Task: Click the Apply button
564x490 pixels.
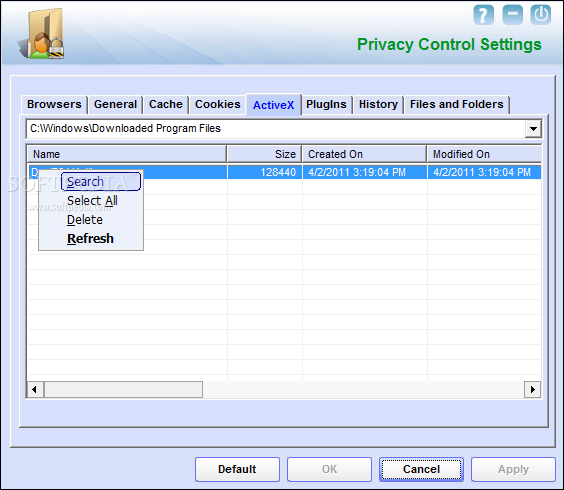Action: click(513, 469)
